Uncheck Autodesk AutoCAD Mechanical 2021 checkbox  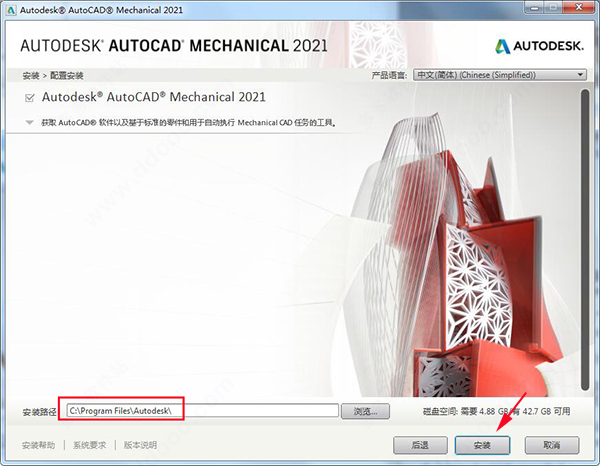point(29,98)
